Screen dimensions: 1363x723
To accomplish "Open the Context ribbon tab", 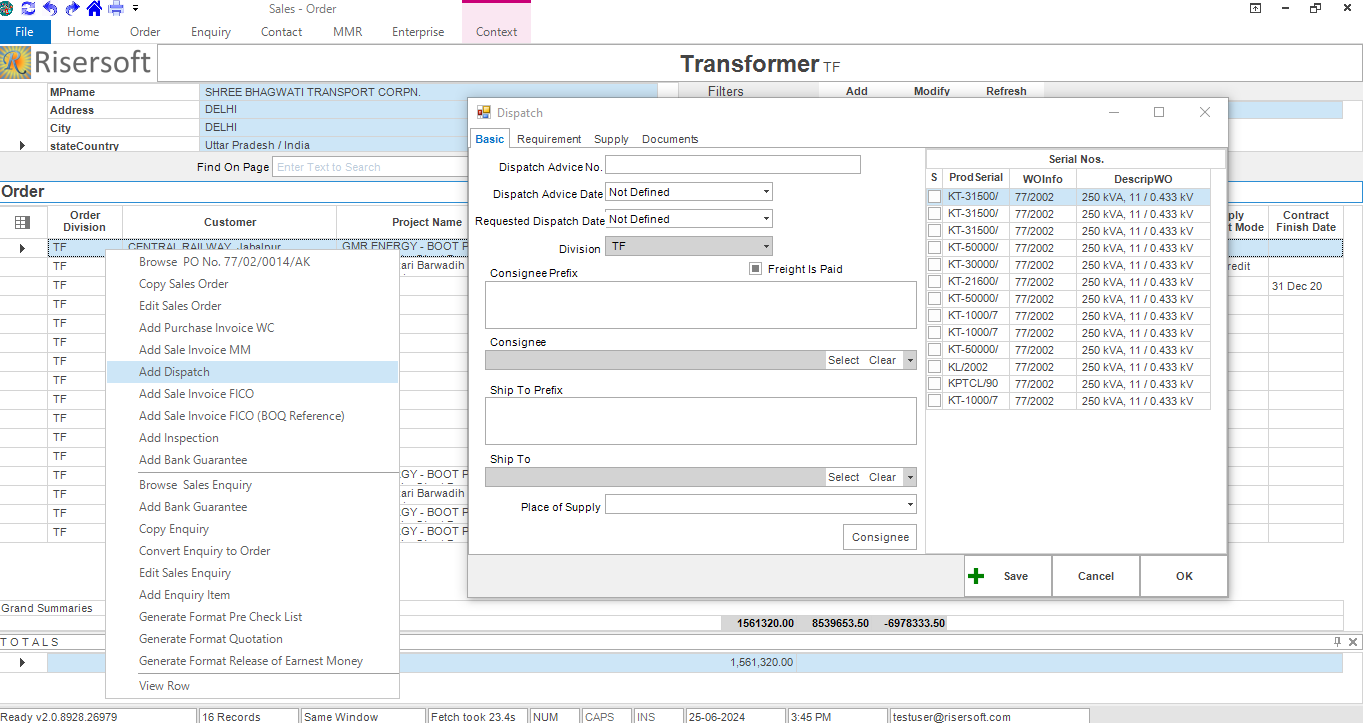I will (x=497, y=32).
